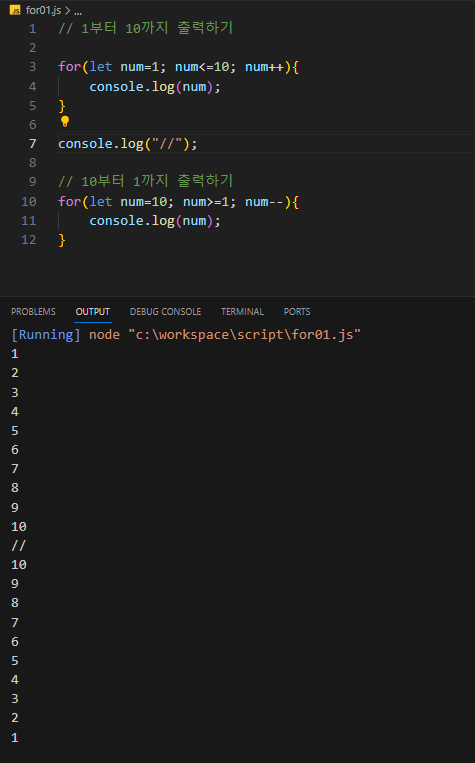Click the '//' line in output
This screenshot has height=763, width=475.
click(x=18, y=545)
